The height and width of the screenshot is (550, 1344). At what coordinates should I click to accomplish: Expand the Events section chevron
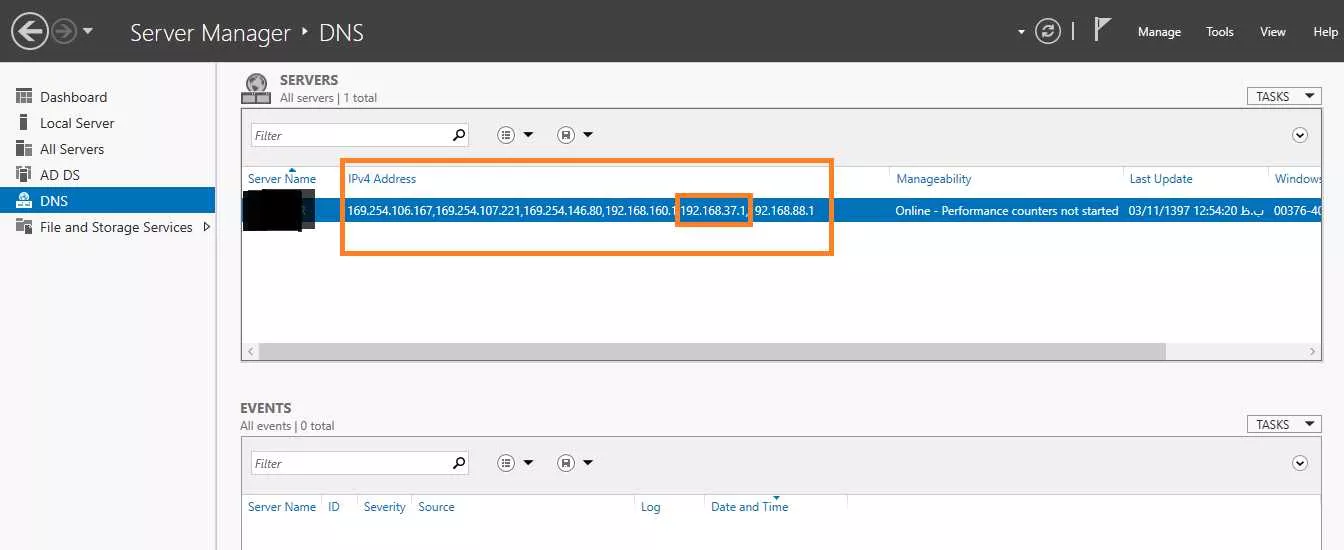click(1300, 462)
